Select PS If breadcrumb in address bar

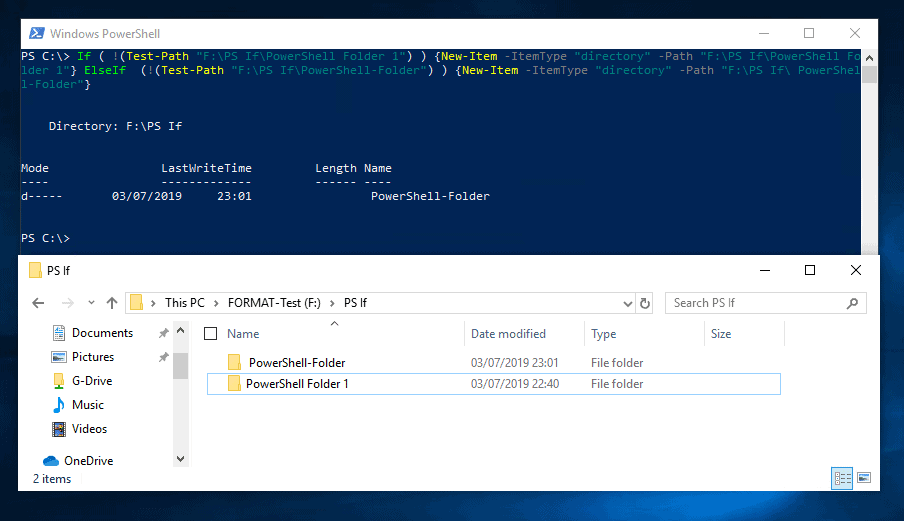pos(355,303)
